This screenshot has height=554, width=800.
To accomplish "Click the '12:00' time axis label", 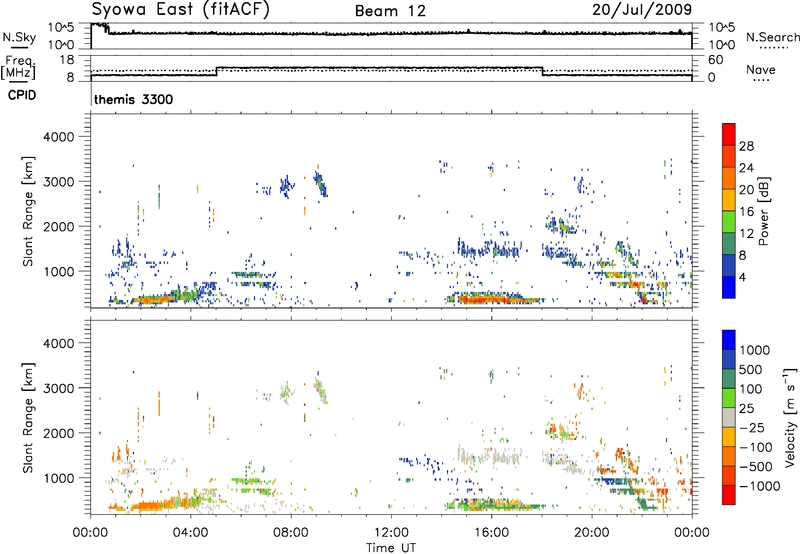I will 391,533.
